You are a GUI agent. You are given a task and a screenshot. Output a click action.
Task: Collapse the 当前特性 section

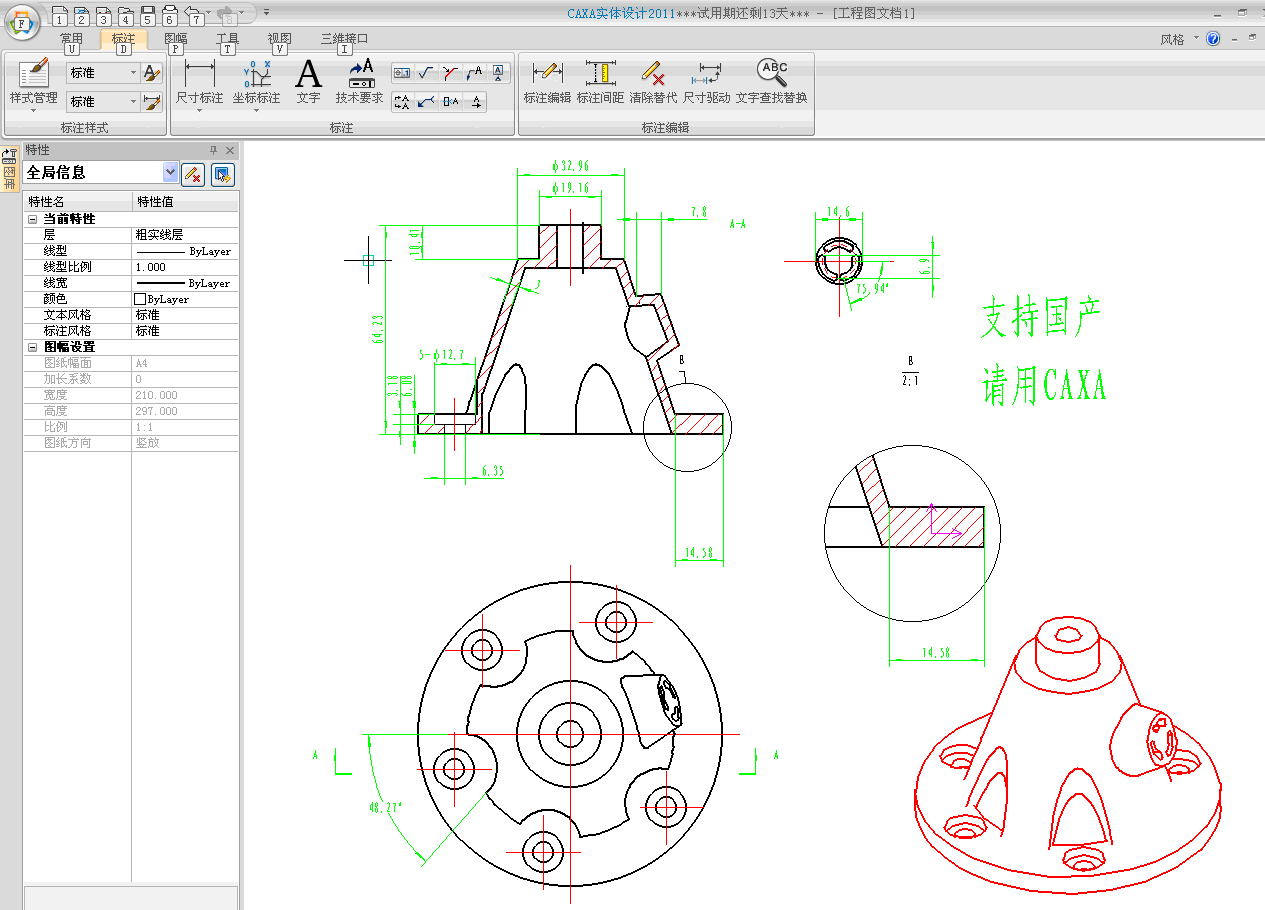pos(32,219)
